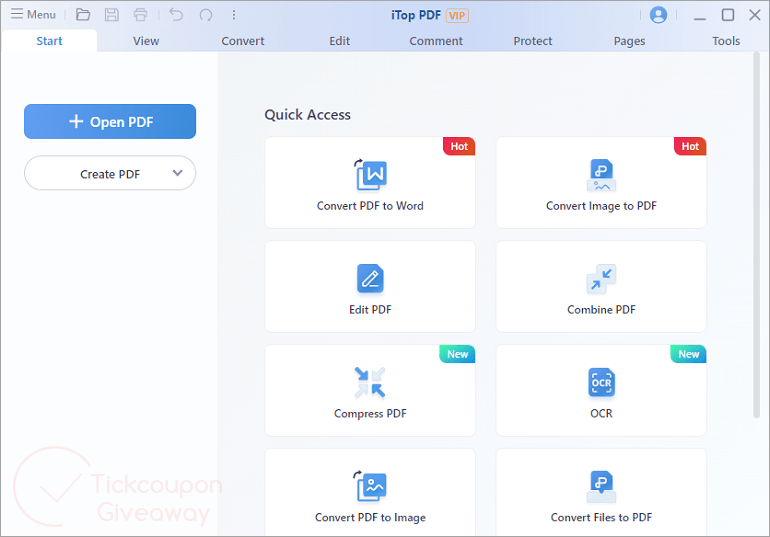
Task: Click the Combine PDF arrows icon
Action: (601, 279)
